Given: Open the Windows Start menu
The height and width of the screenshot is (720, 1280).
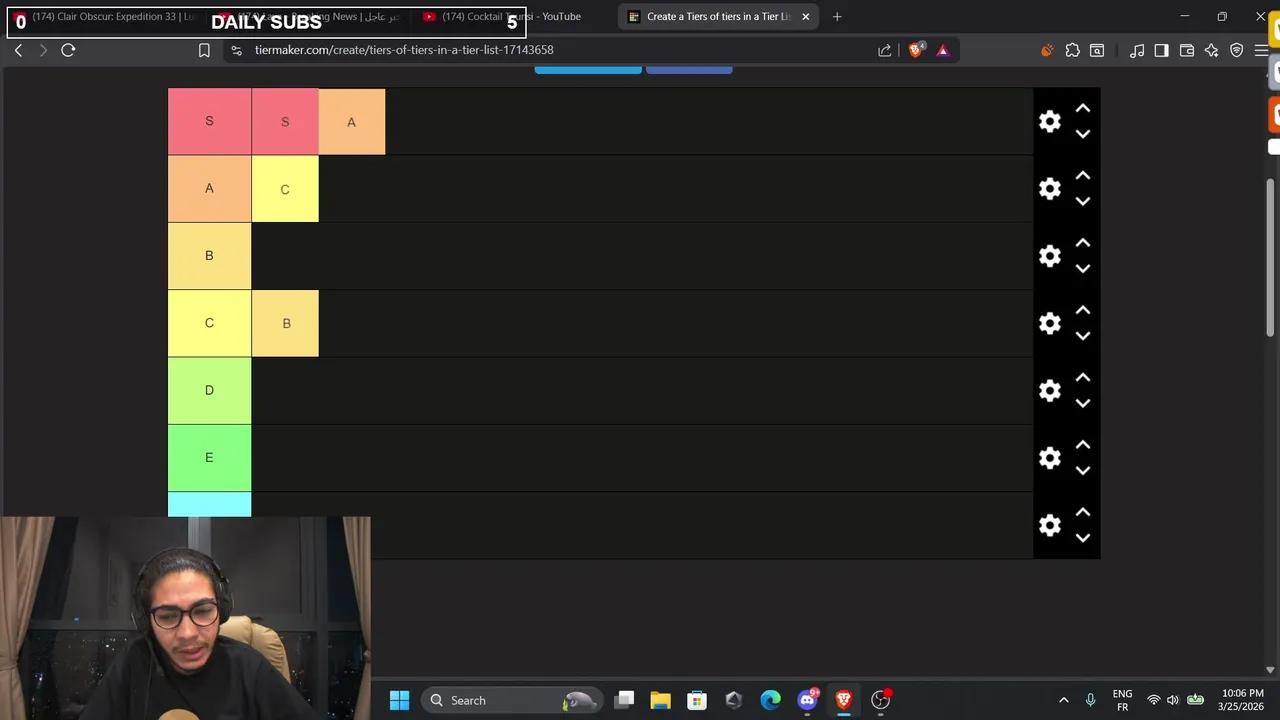Looking at the screenshot, I should tap(399, 700).
